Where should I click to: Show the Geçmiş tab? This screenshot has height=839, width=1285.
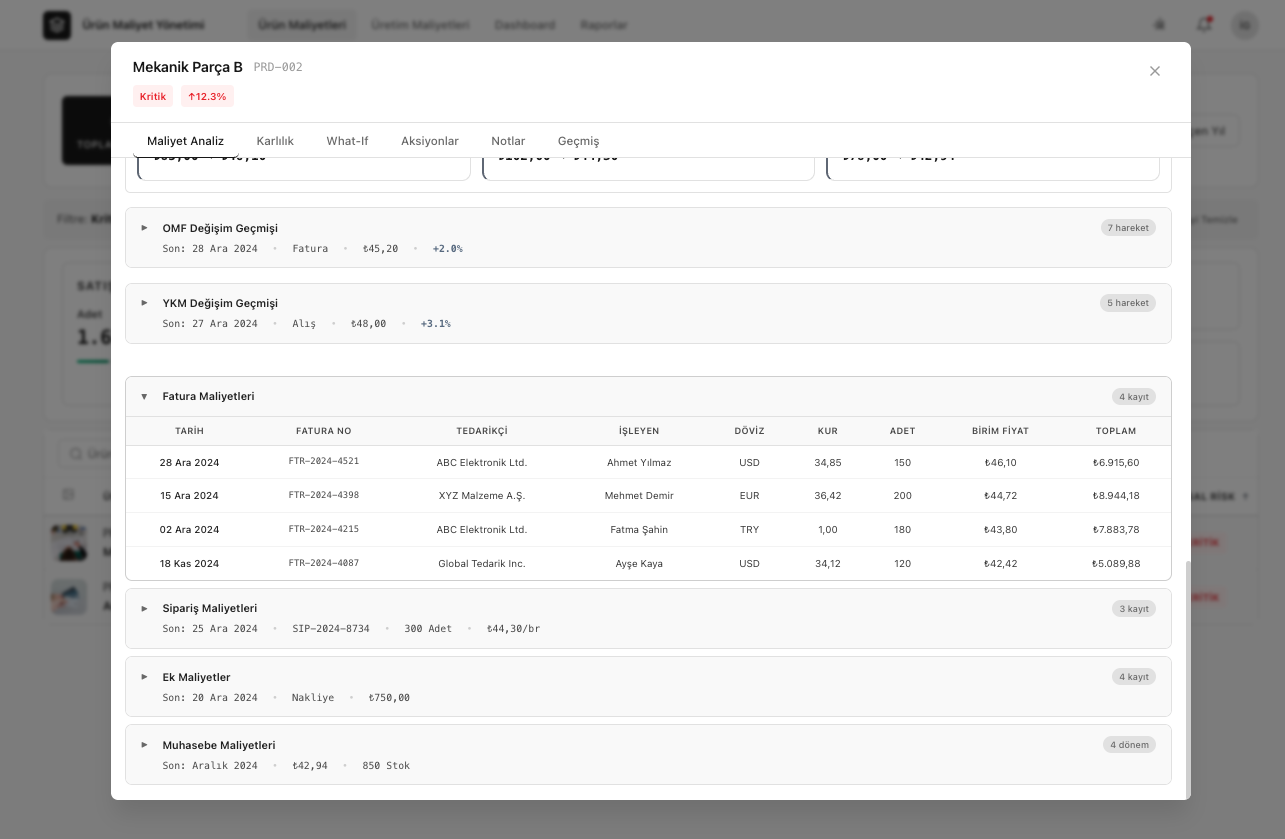pos(578,141)
